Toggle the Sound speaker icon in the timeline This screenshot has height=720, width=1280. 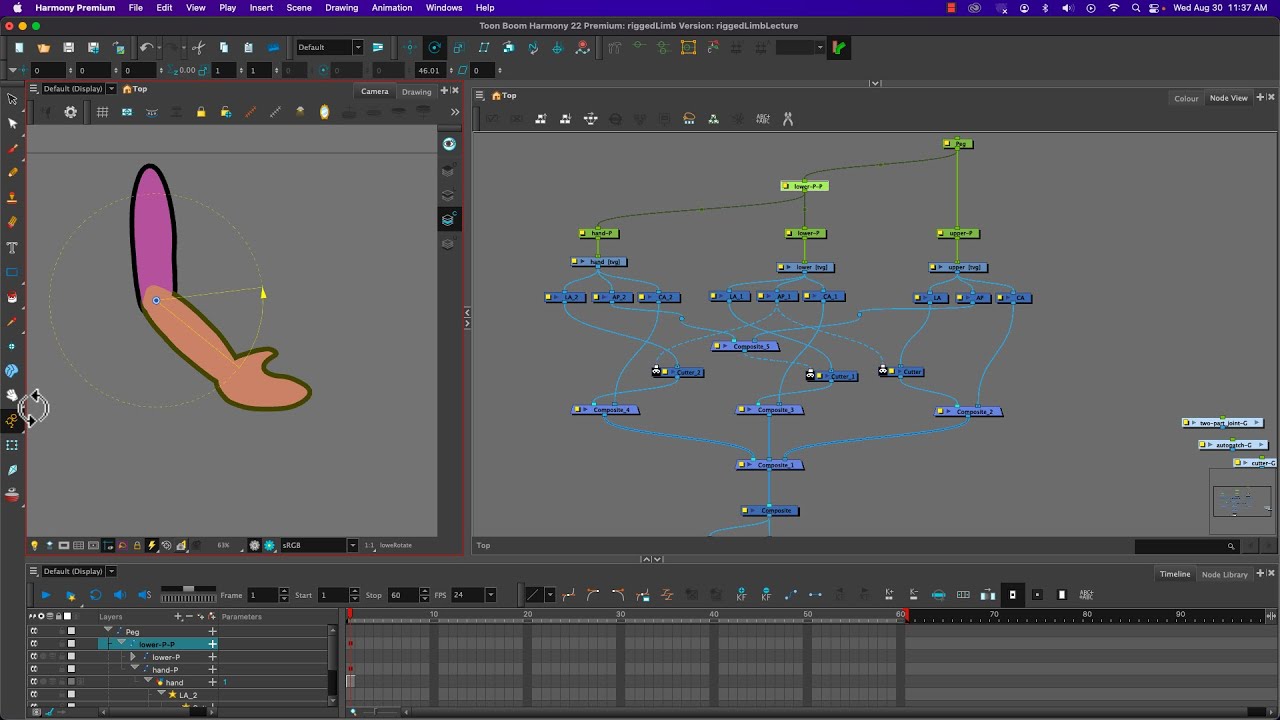(x=120, y=595)
